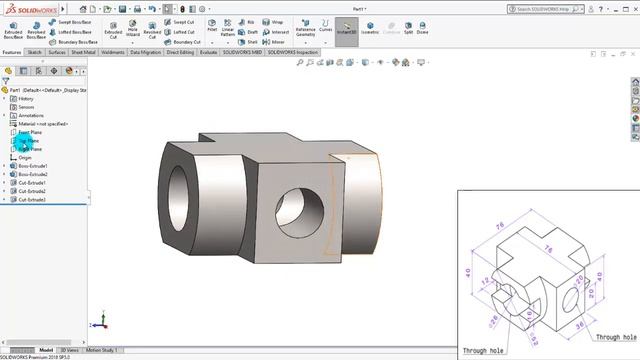Click the Split tool
The height and width of the screenshot is (360, 640).
[408, 28]
